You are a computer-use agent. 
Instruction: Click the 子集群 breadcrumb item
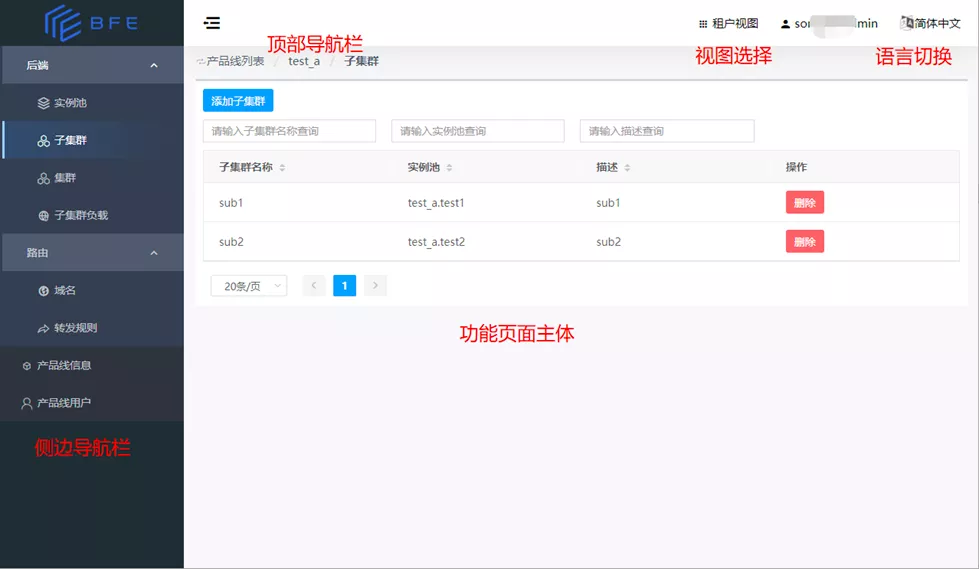362,61
